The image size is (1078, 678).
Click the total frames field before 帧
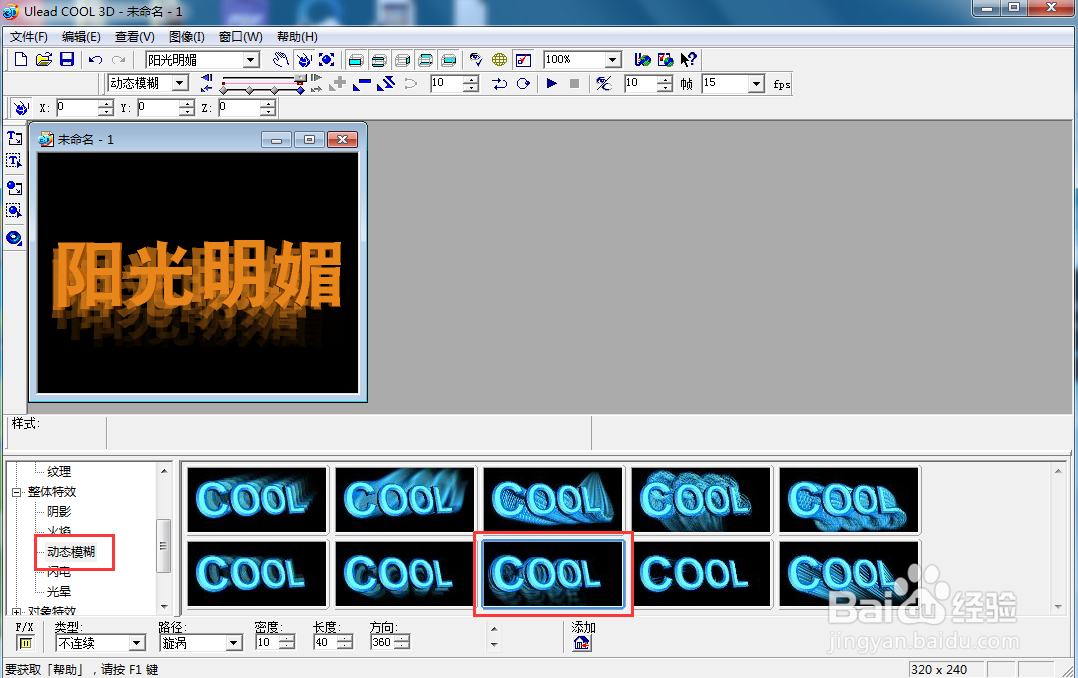point(640,84)
